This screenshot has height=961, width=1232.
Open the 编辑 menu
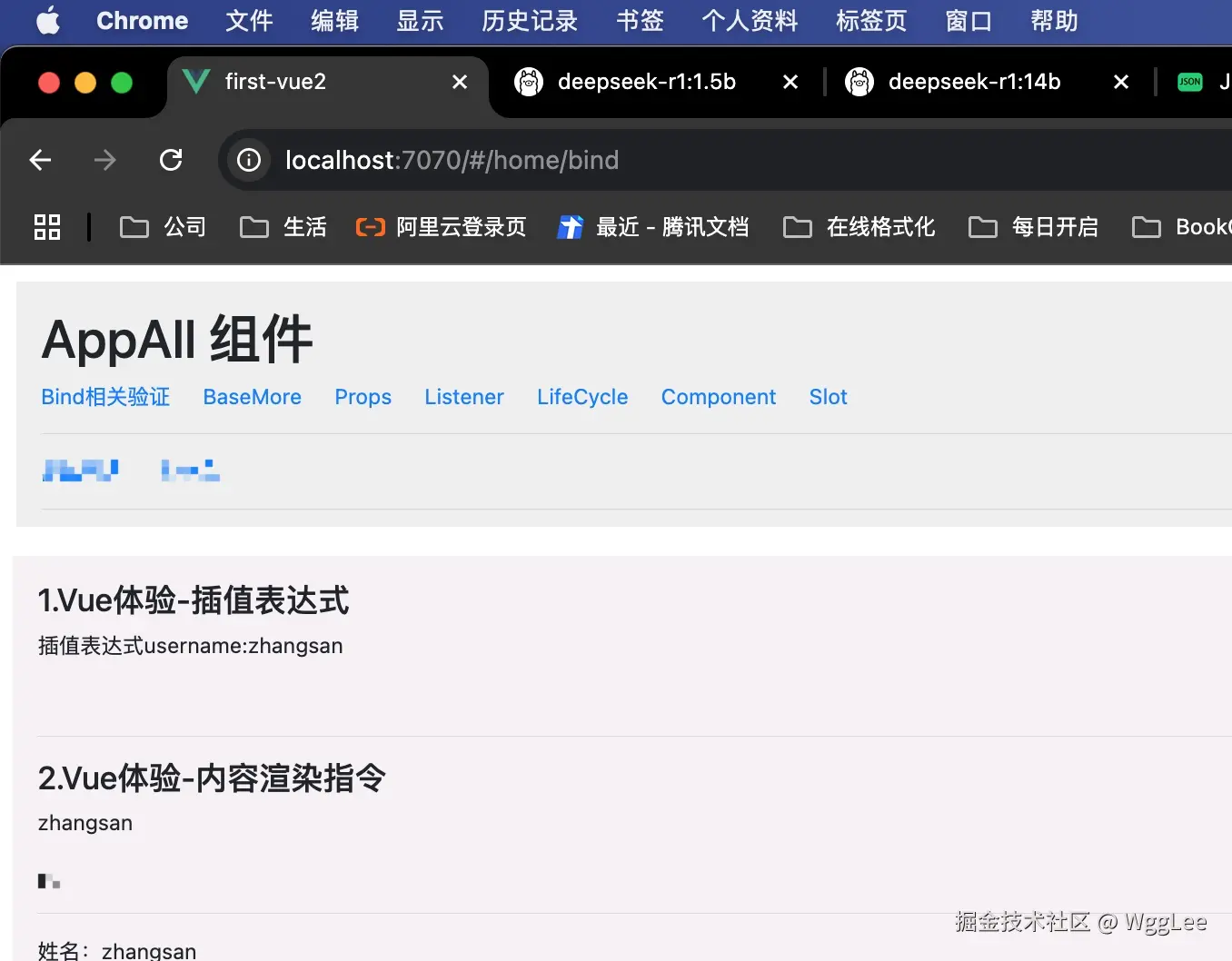(x=334, y=21)
